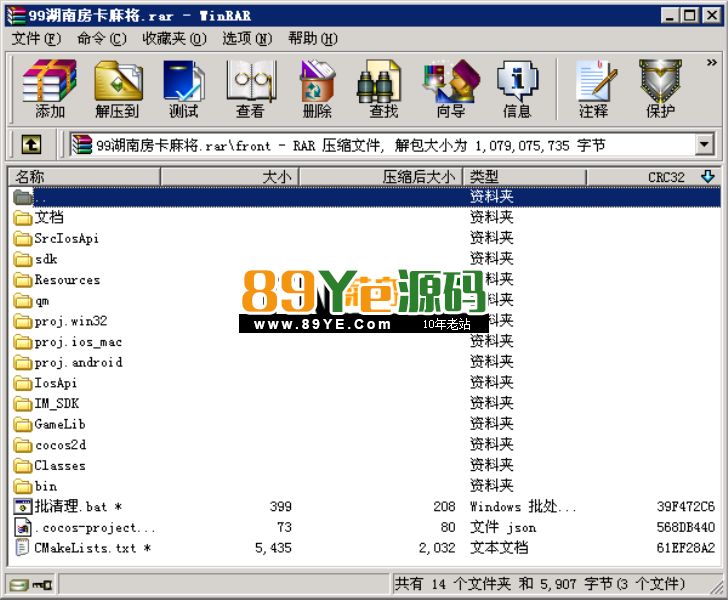Image resolution: width=728 pixels, height=600 pixels.
Task: Select the sdk folder icon
Action: click(22, 259)
